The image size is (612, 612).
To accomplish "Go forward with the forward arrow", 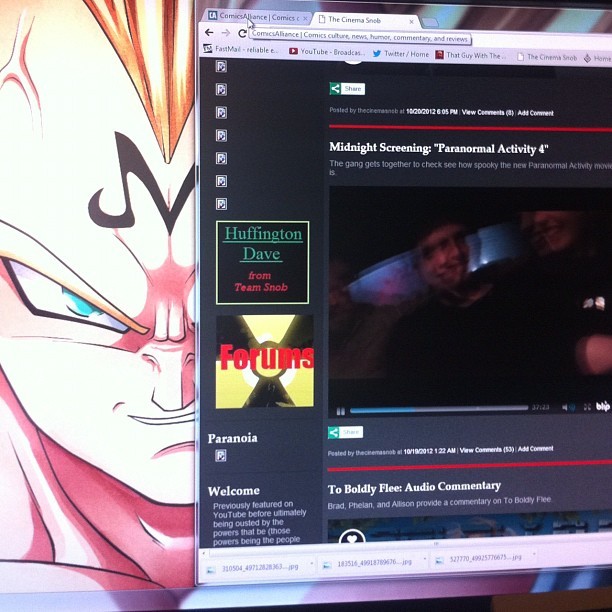I will [226, 33].
